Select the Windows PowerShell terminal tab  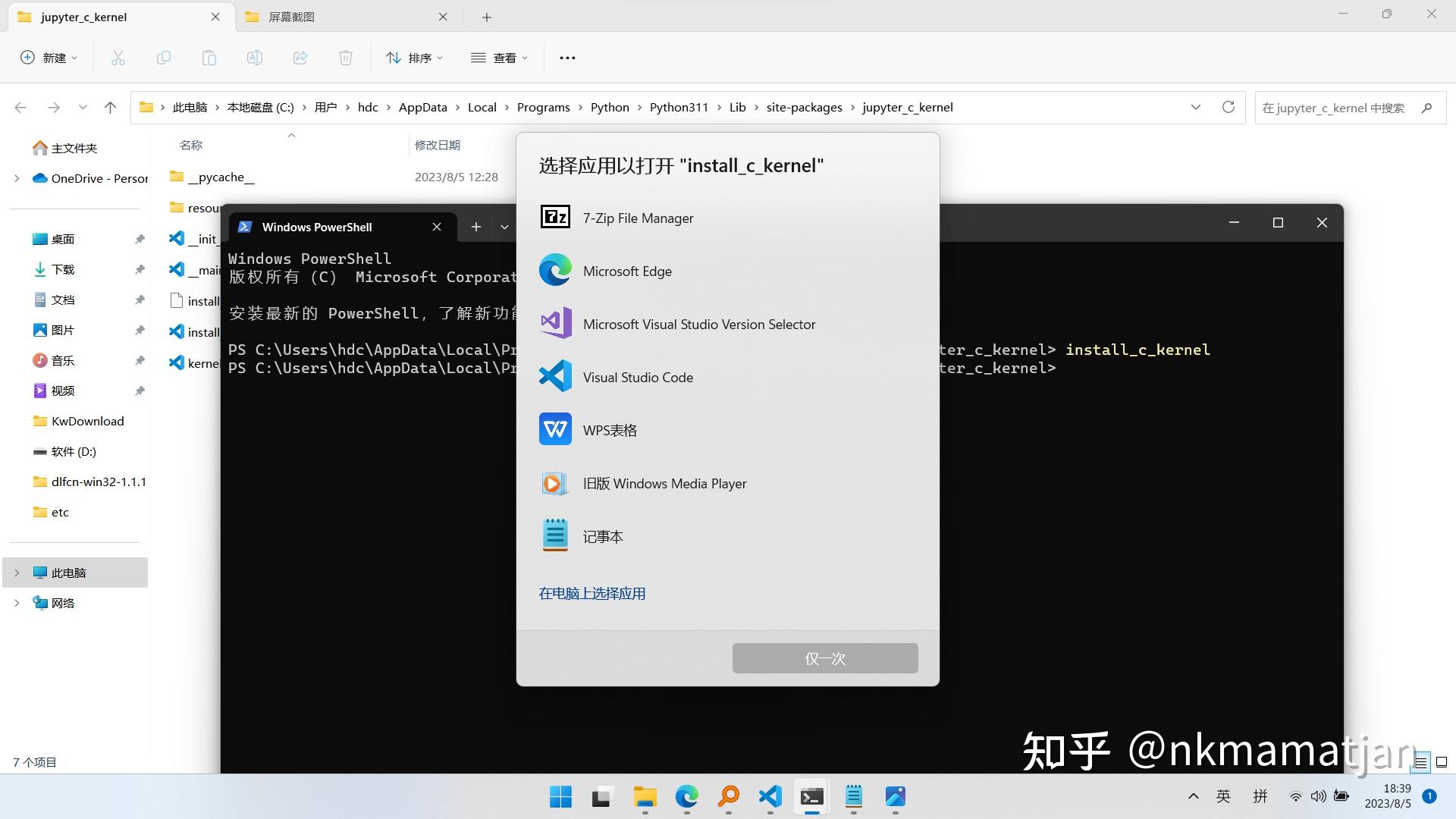click(317, 227)
